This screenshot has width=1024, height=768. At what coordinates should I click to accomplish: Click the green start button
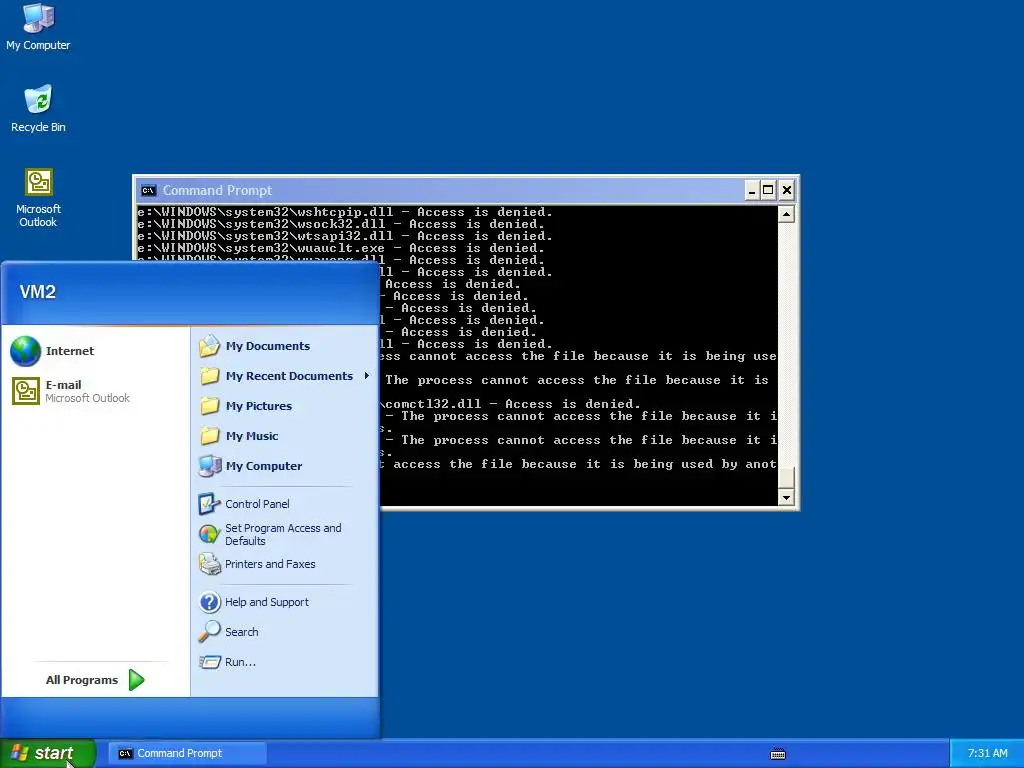pos(48,753)
